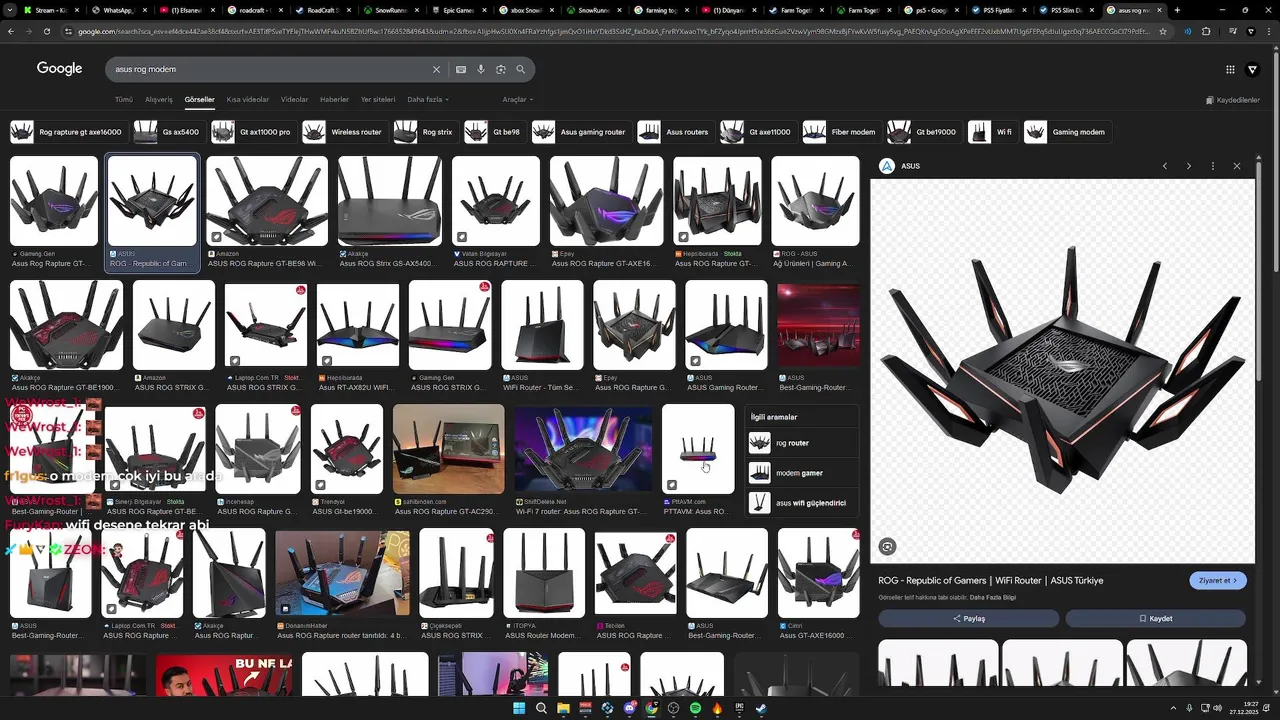Select the 'Fiber modem' suggestion chip

pos(840,132)
